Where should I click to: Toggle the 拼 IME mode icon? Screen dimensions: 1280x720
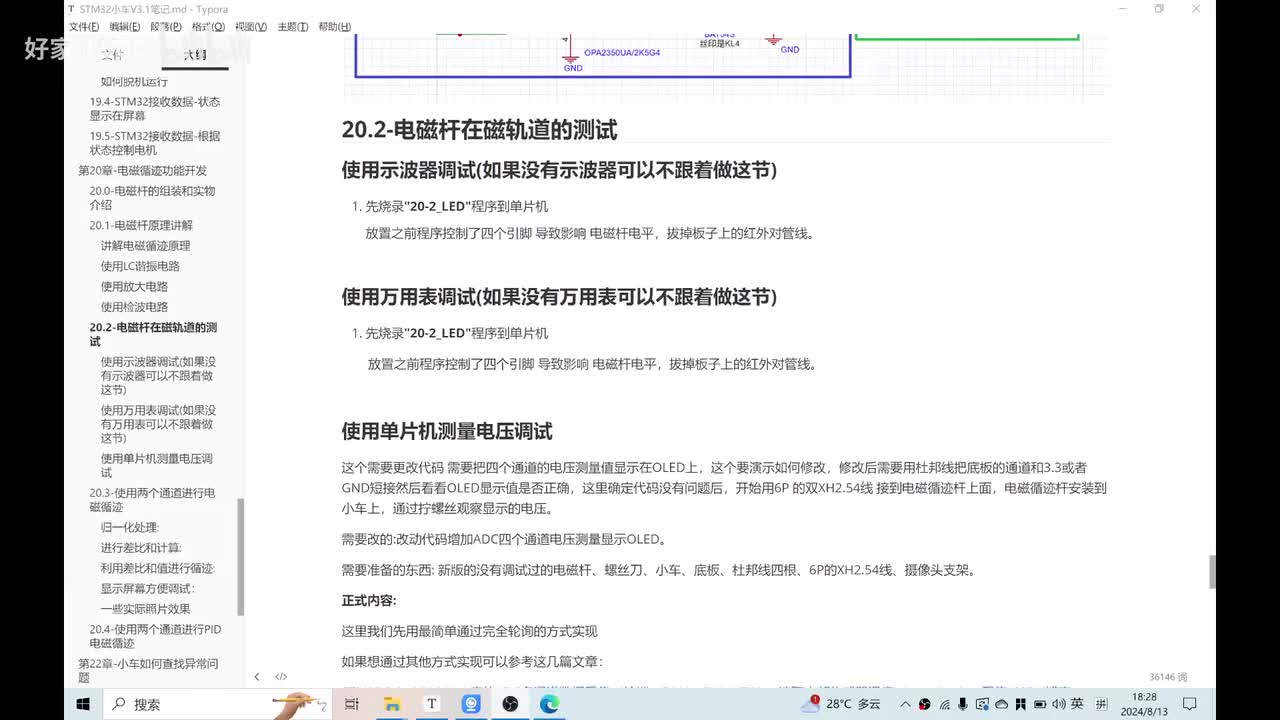(1099, 704)
